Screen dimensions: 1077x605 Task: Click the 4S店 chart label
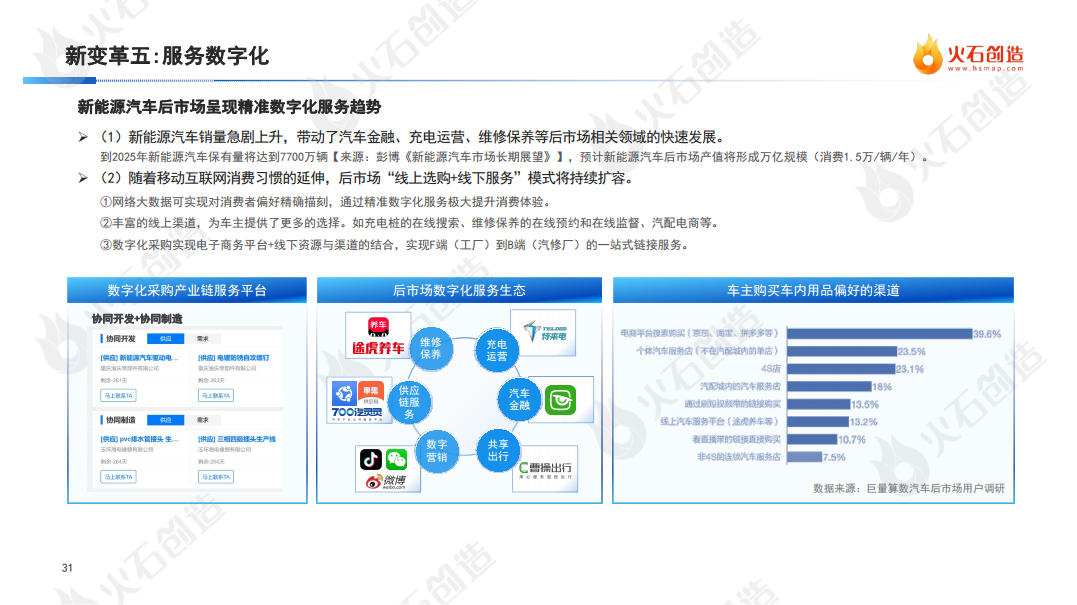pyautogui.click(x=771, y=369)
